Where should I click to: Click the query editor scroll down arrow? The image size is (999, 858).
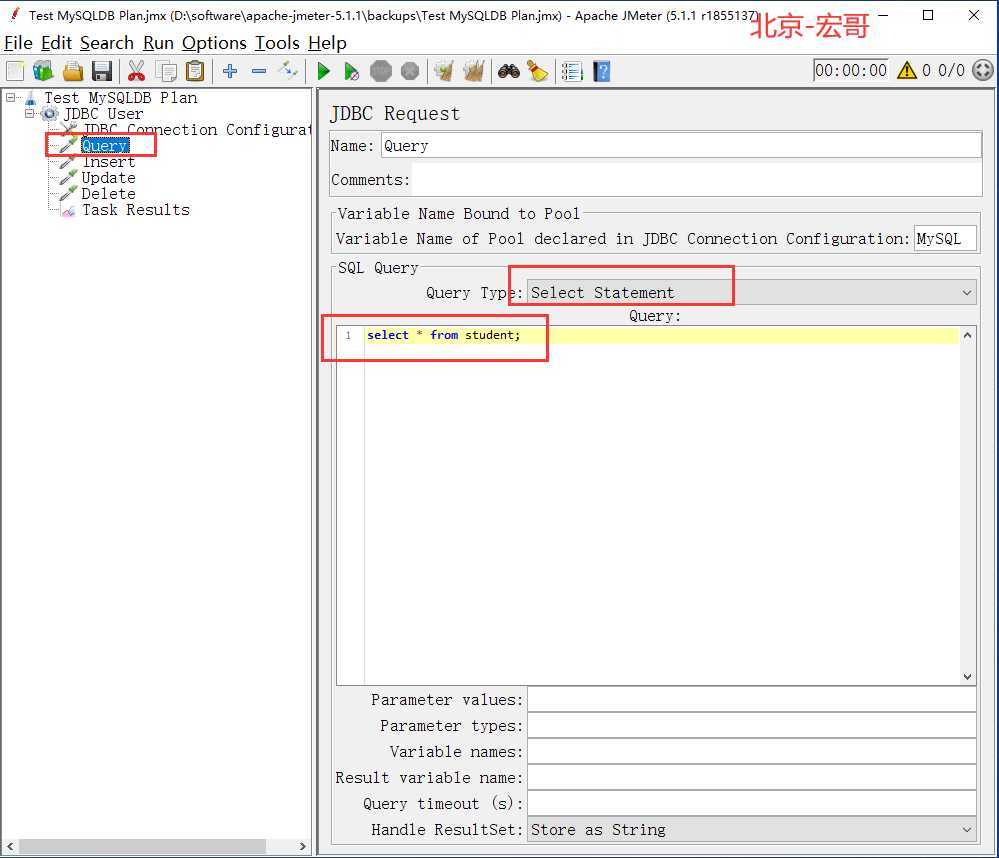coord(967,676)
